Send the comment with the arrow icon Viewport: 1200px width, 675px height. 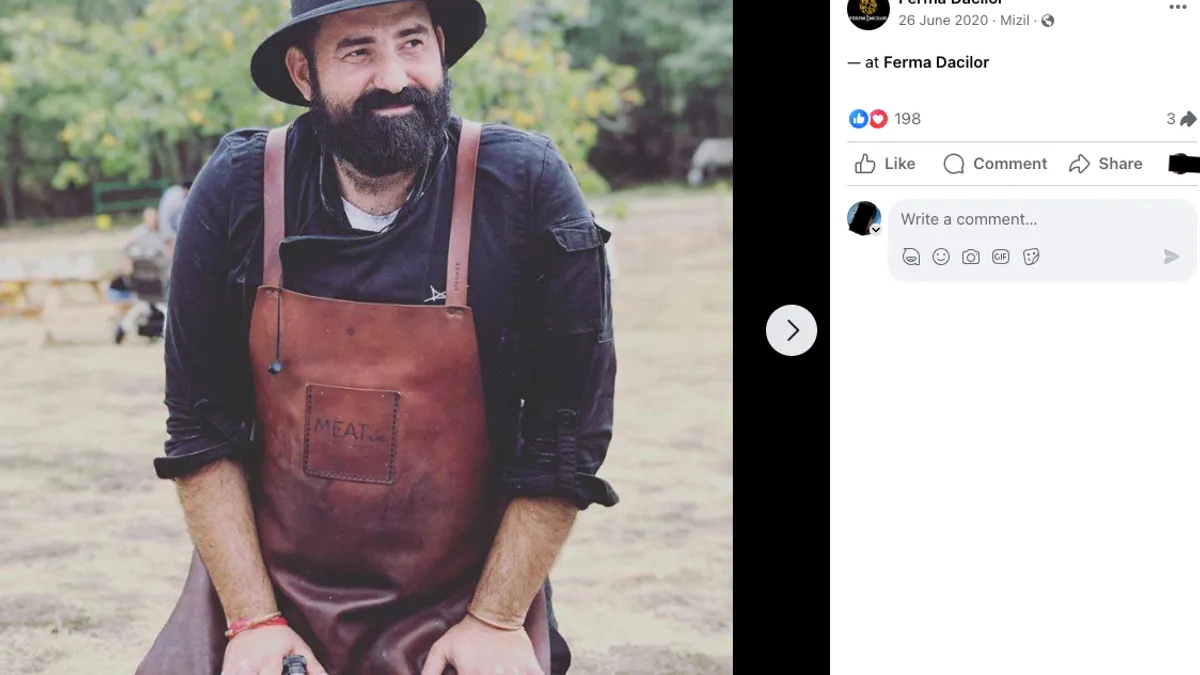point(1171,257)
